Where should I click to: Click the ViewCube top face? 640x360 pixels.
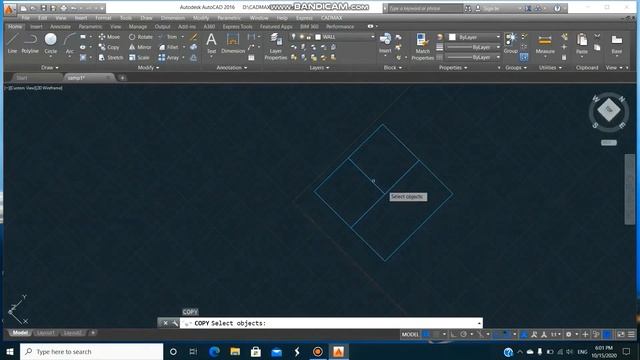click(x=609, y=109)
